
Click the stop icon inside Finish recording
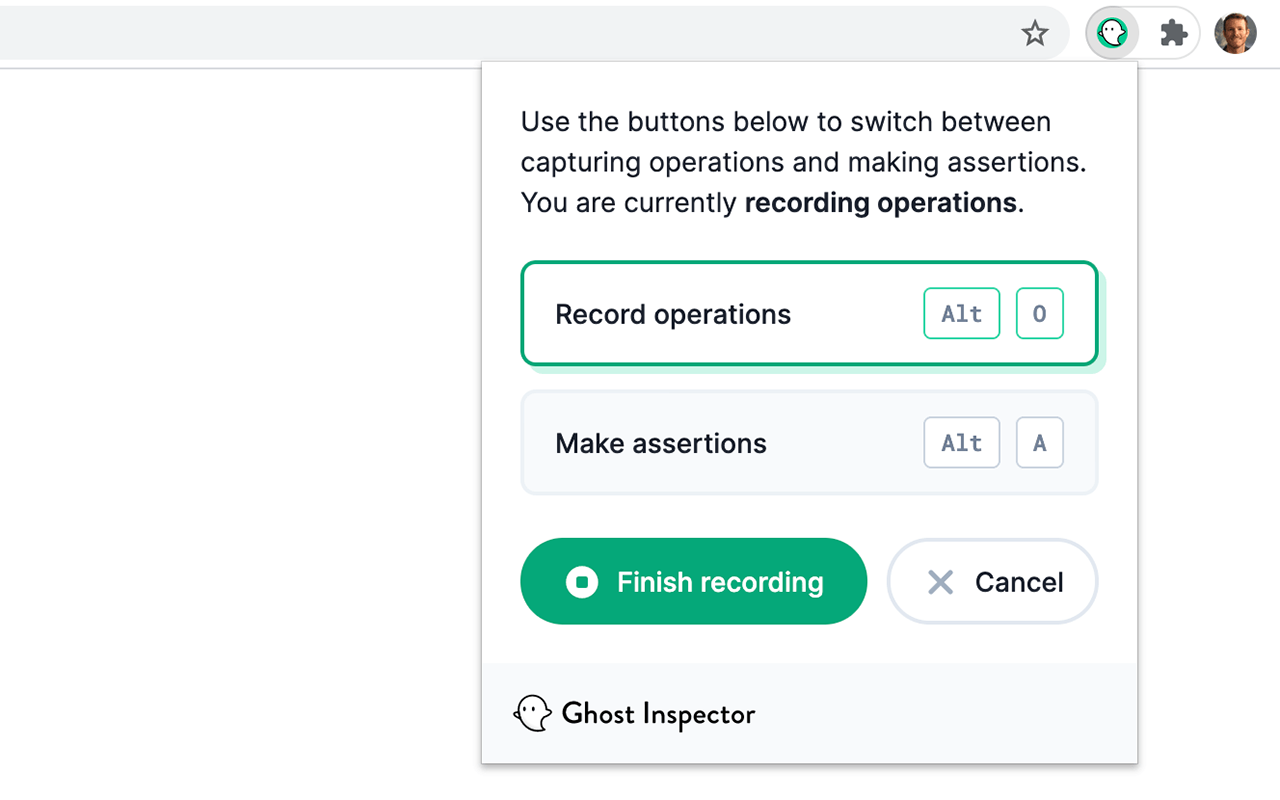pyautogui.click(x=582, y=581)
